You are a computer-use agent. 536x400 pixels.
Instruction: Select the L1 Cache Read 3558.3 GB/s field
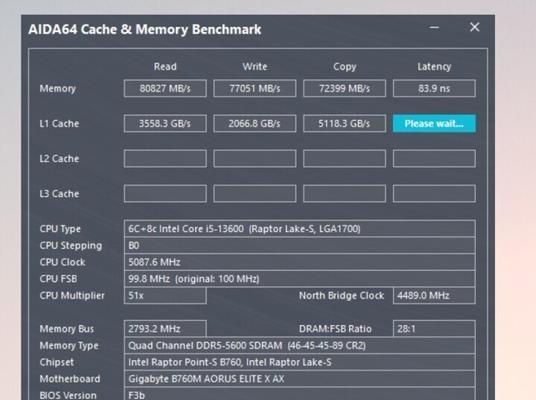(x=165, y=123)
